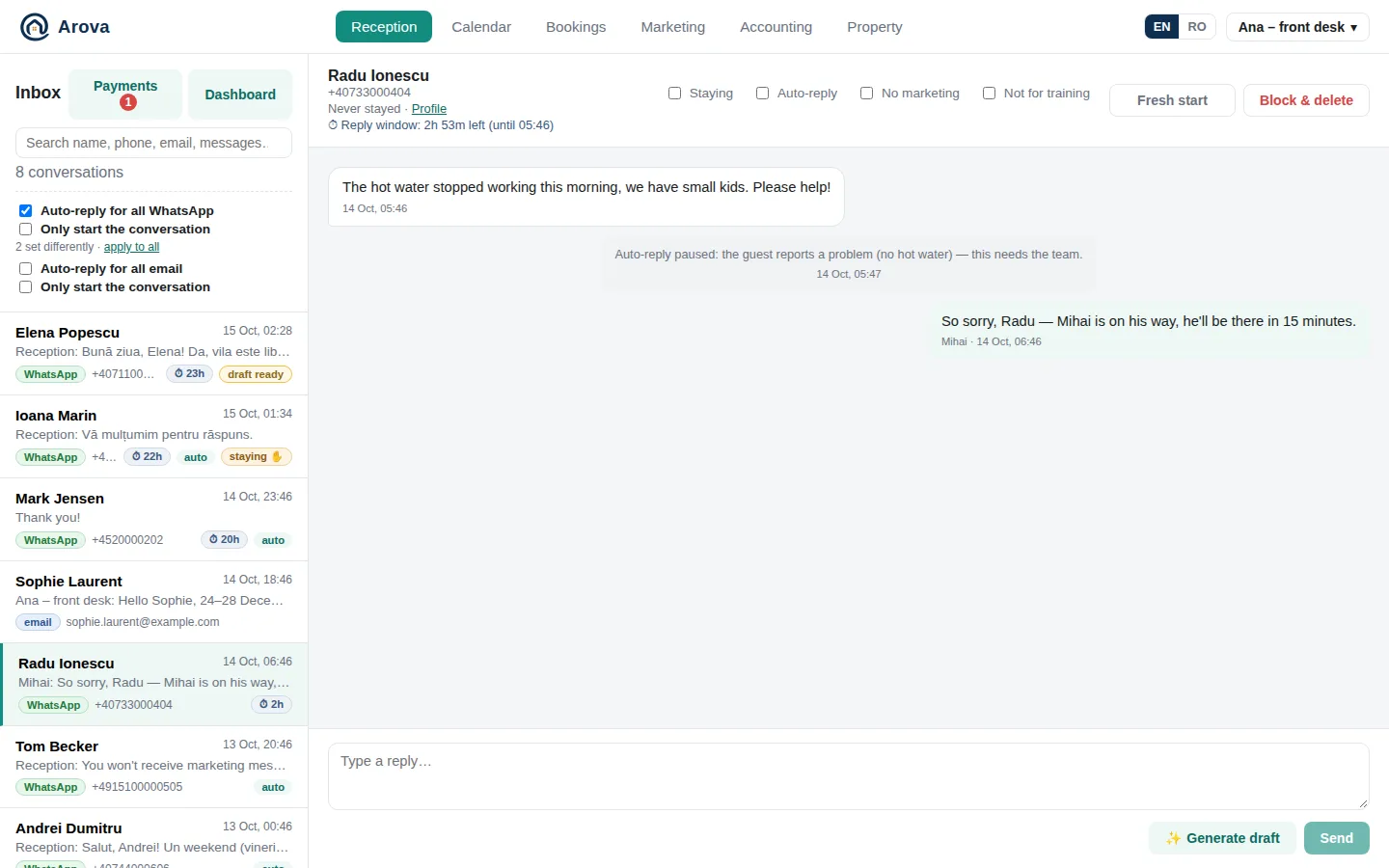Viewport: 1389px width, 868px height.
Task: Select the Property tab
Action: point(875,27)
